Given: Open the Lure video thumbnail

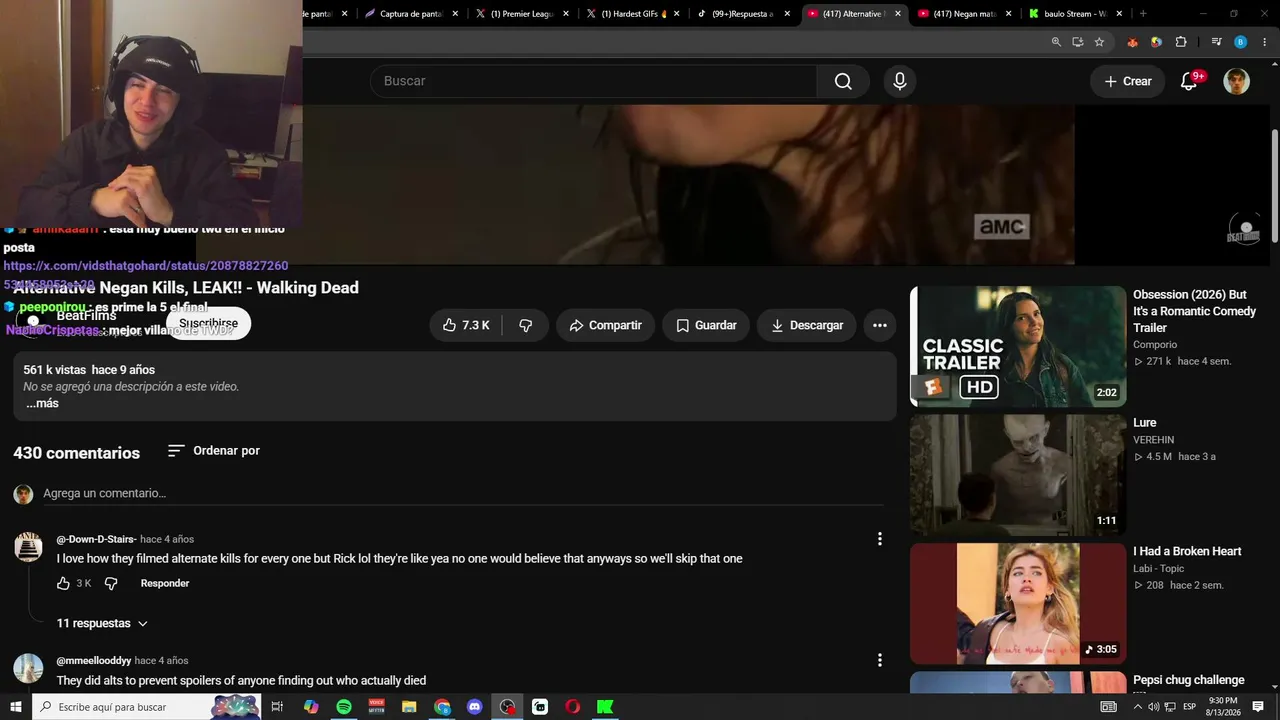Looking at the screenshot, I should (x=1018, y=475).
